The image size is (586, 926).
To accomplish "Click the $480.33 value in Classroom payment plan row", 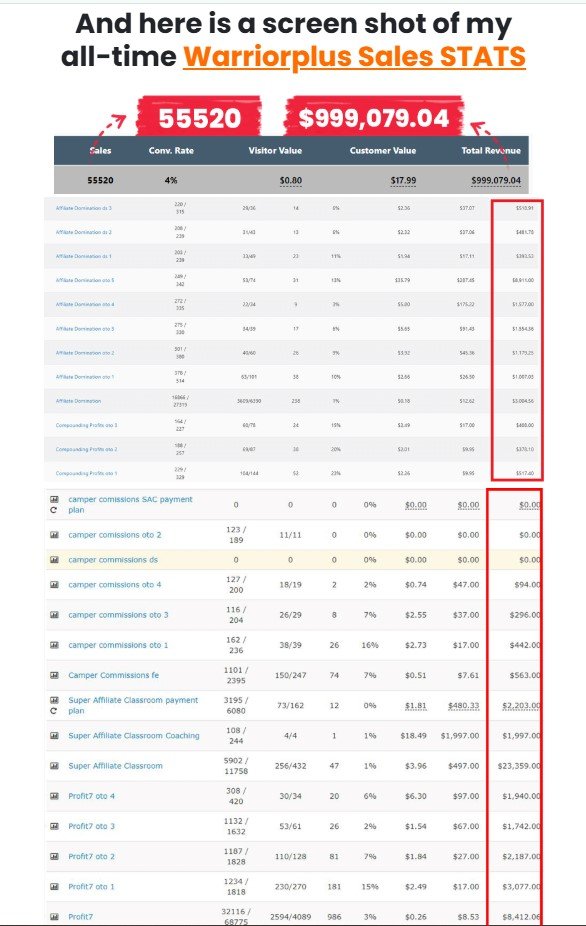I will (464, 706).
